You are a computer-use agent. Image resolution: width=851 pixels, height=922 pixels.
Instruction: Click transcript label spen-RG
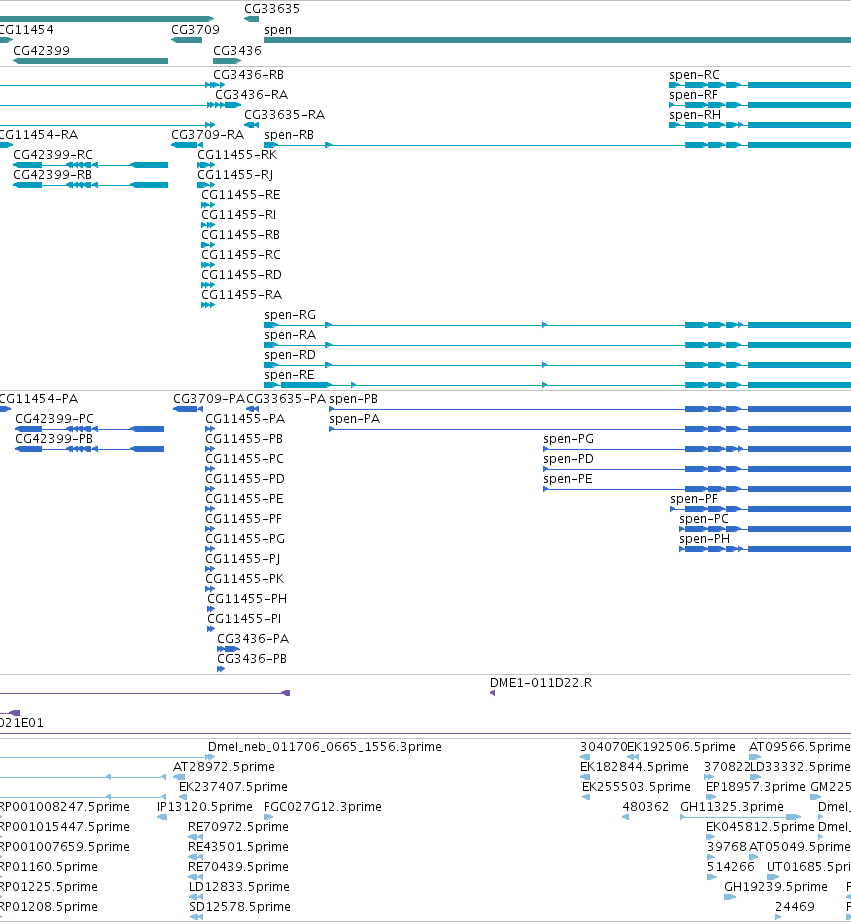pos(290,315)
